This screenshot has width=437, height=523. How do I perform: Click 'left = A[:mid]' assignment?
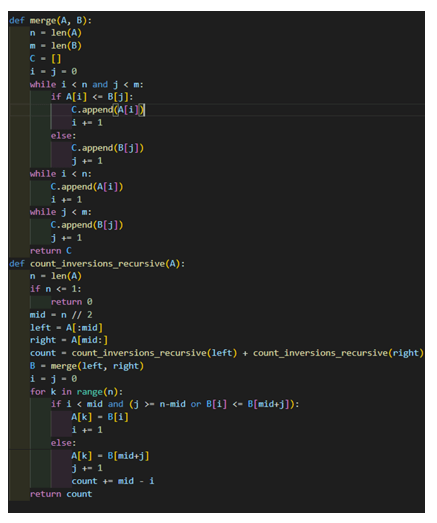click(x=66, y=328)
